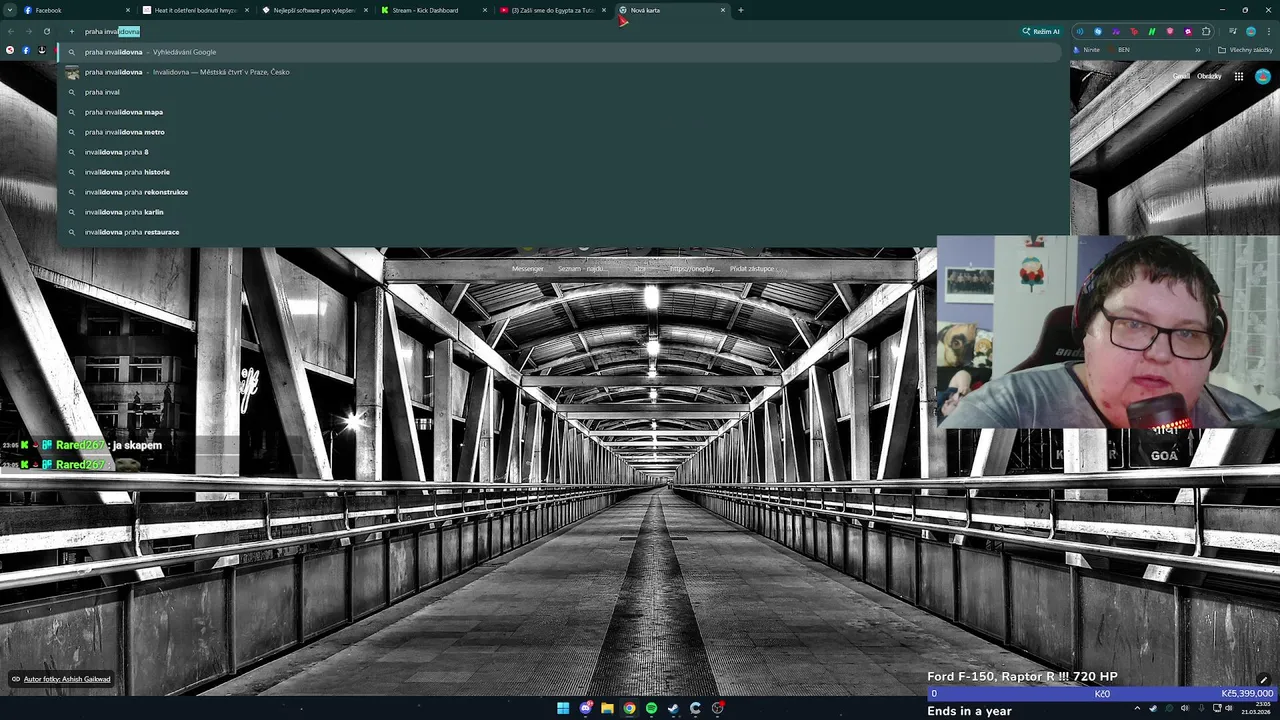Click Přidat zástupce shortcut
The height and width of the screenshot is (720, 1280).
point(751,268)
